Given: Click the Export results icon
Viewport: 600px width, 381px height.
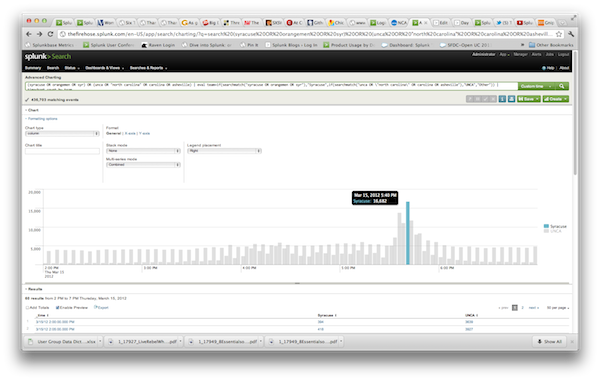Looking at the screenshot, I should 96,308.
